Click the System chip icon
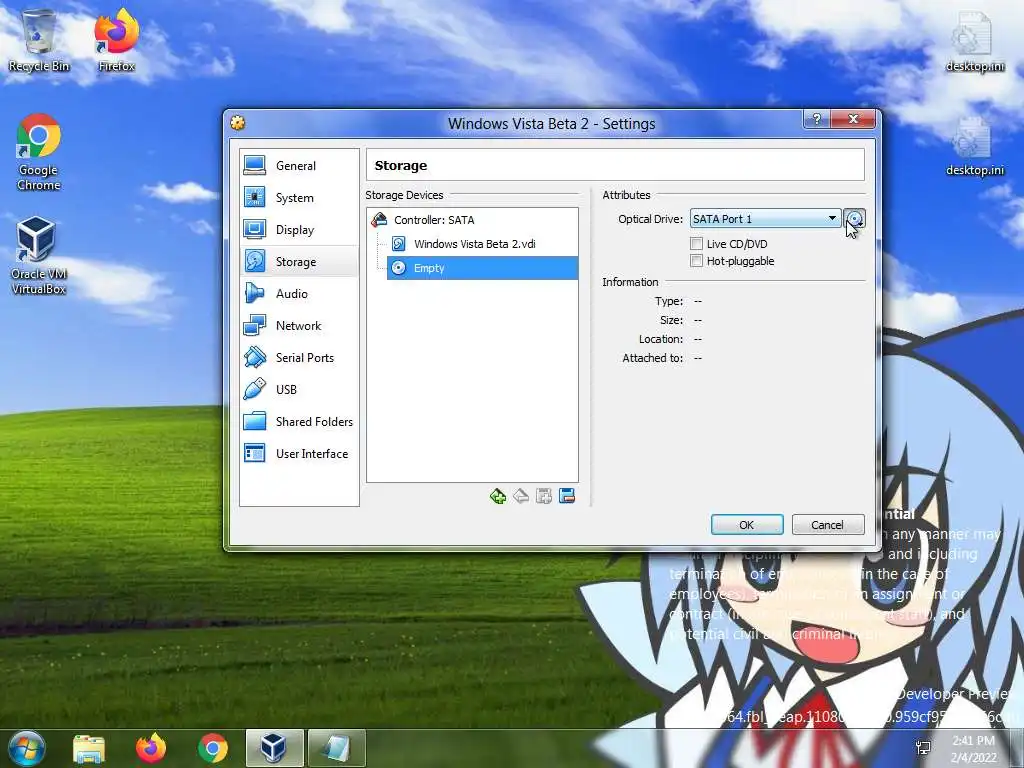The height and width of the screenshot is (768, 1024). (x=255, y=197)
